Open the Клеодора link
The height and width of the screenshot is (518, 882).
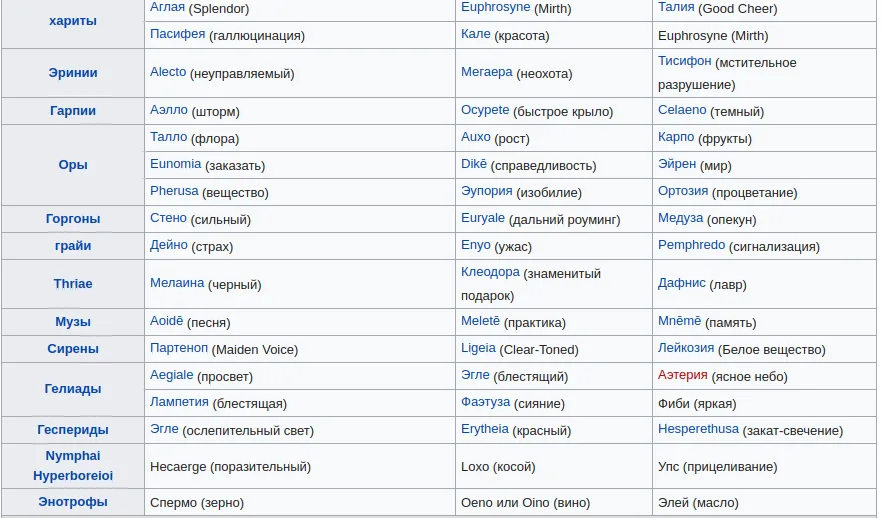(490, 272)
